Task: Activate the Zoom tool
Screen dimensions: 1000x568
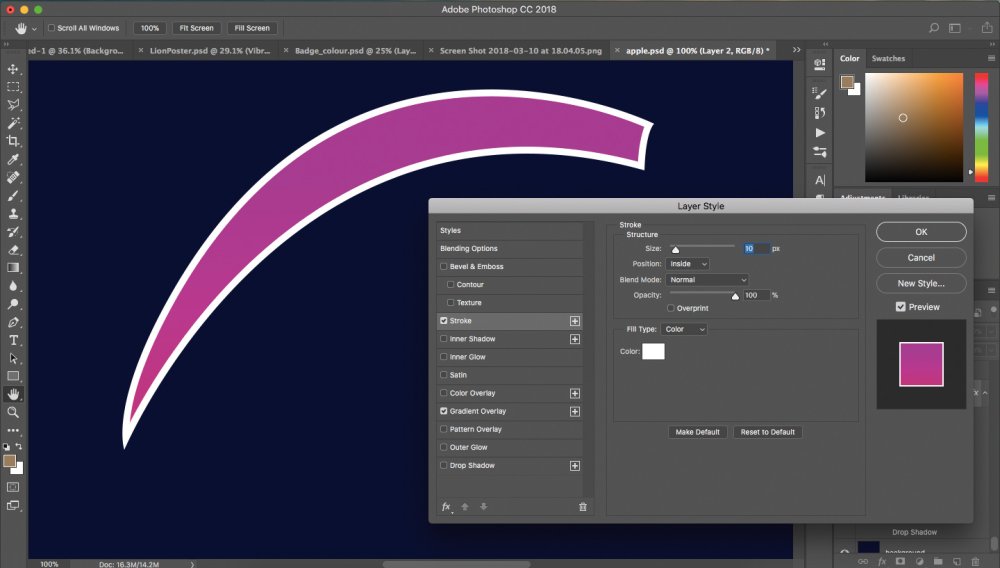Action: pyautogui.click(x=13, y=412)
